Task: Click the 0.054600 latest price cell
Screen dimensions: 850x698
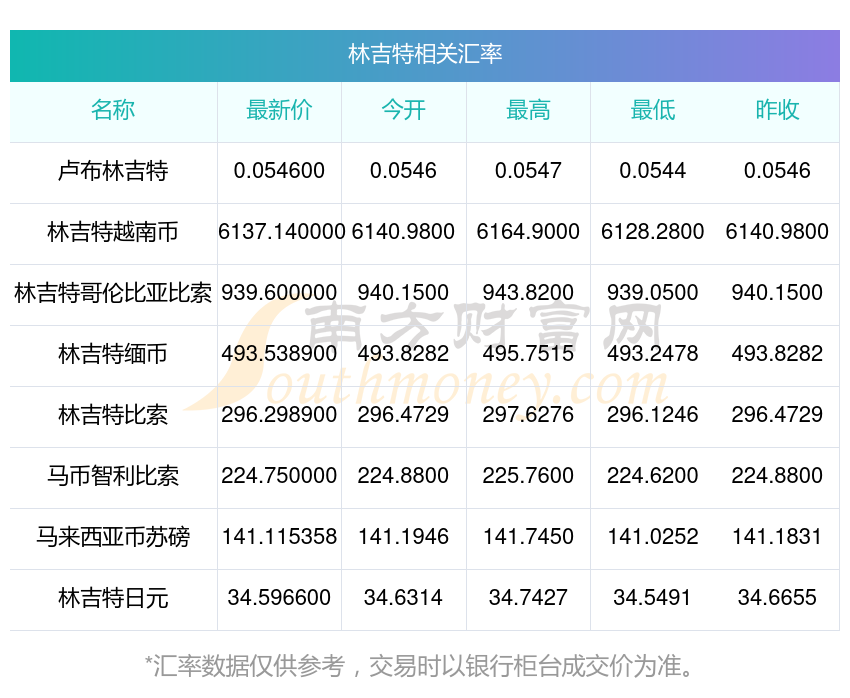Action: [279, 171]
